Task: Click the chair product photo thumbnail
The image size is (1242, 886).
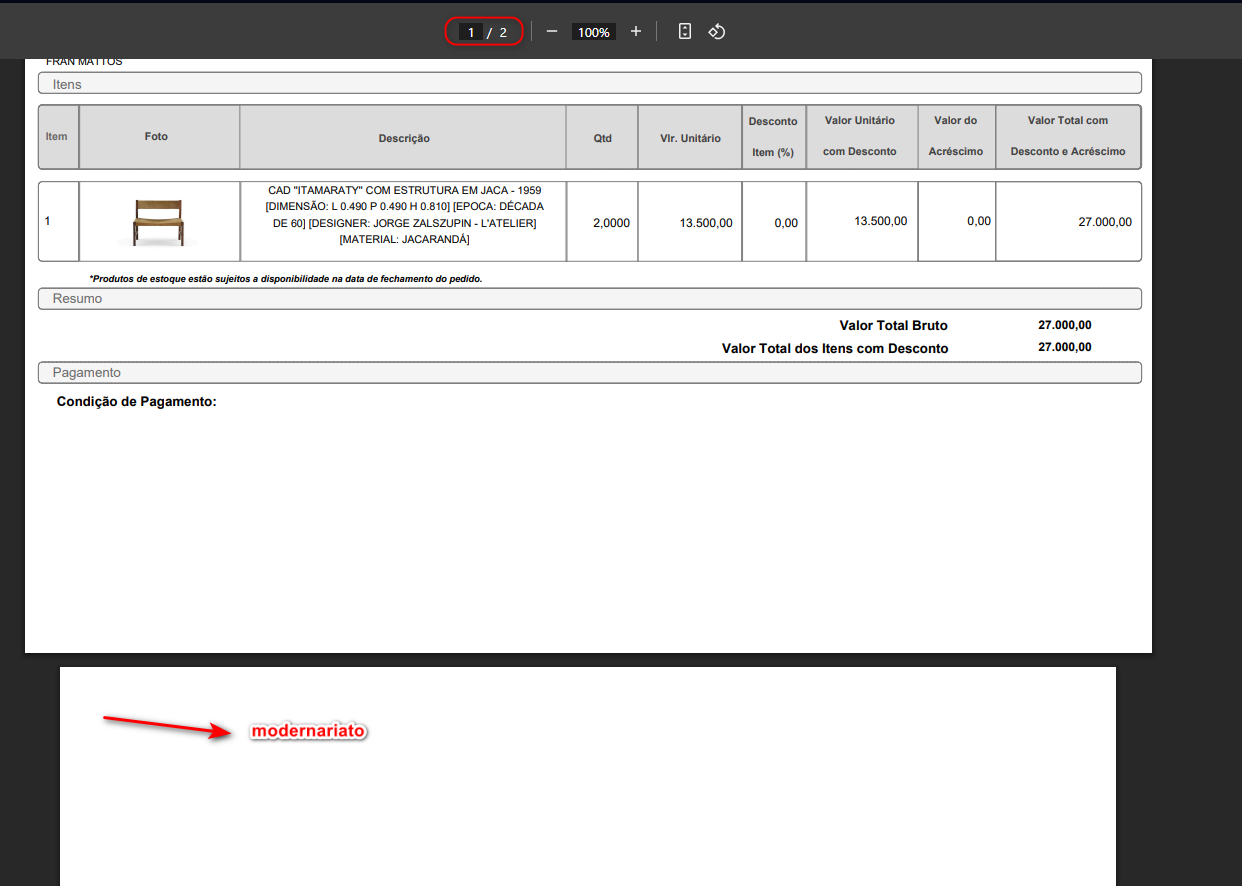Action: 159,222
